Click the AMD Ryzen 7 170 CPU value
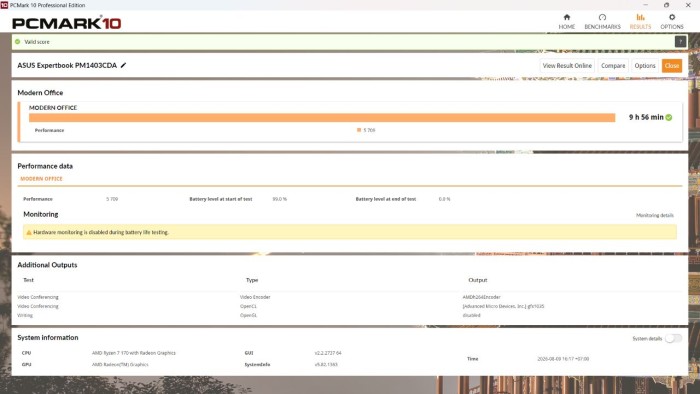The width and height of the screenshot is (700, 394). coord(133,353)
